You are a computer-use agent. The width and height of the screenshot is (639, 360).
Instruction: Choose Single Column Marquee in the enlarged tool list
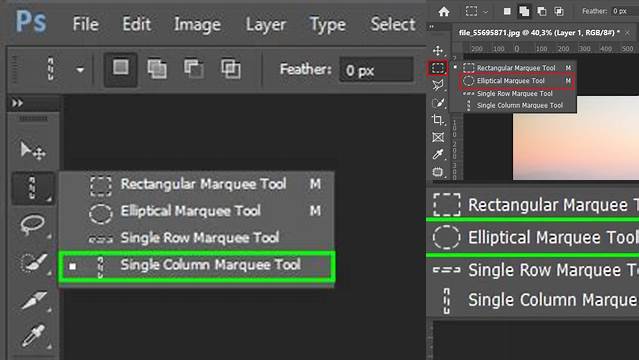tap(533, 300)
